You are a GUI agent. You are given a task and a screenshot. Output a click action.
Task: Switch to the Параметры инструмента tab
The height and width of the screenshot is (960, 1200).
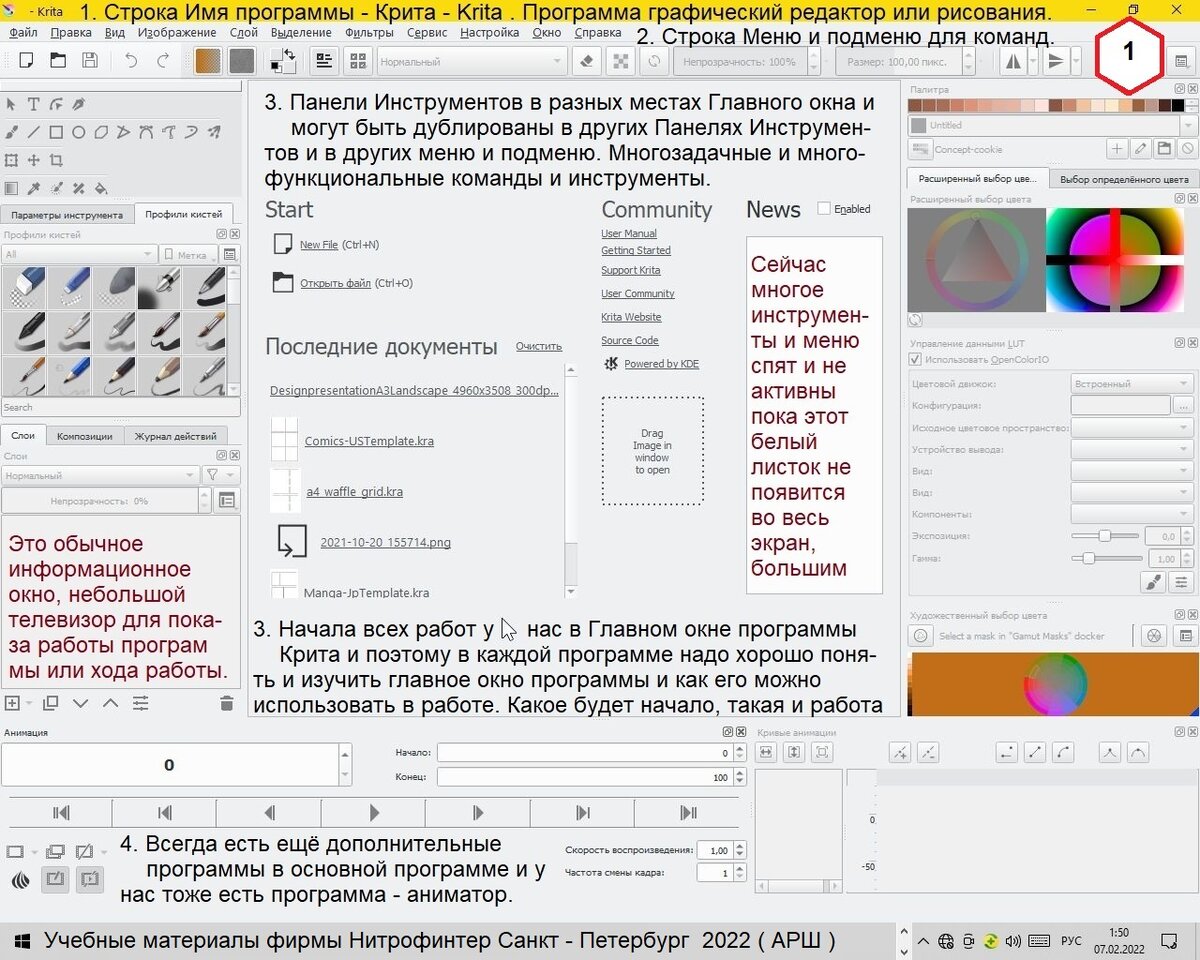coord(67,214)
